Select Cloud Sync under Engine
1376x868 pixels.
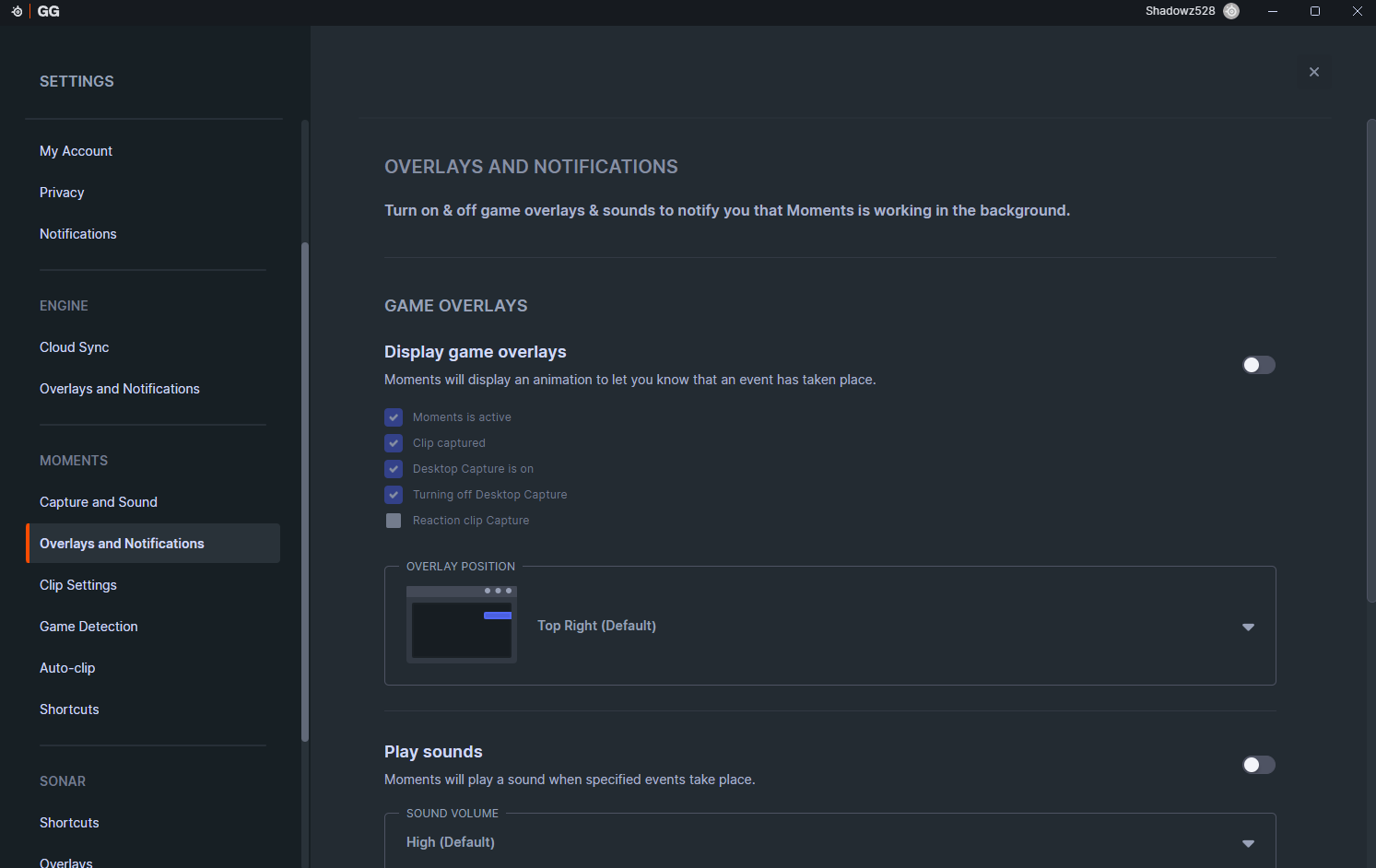75,347
